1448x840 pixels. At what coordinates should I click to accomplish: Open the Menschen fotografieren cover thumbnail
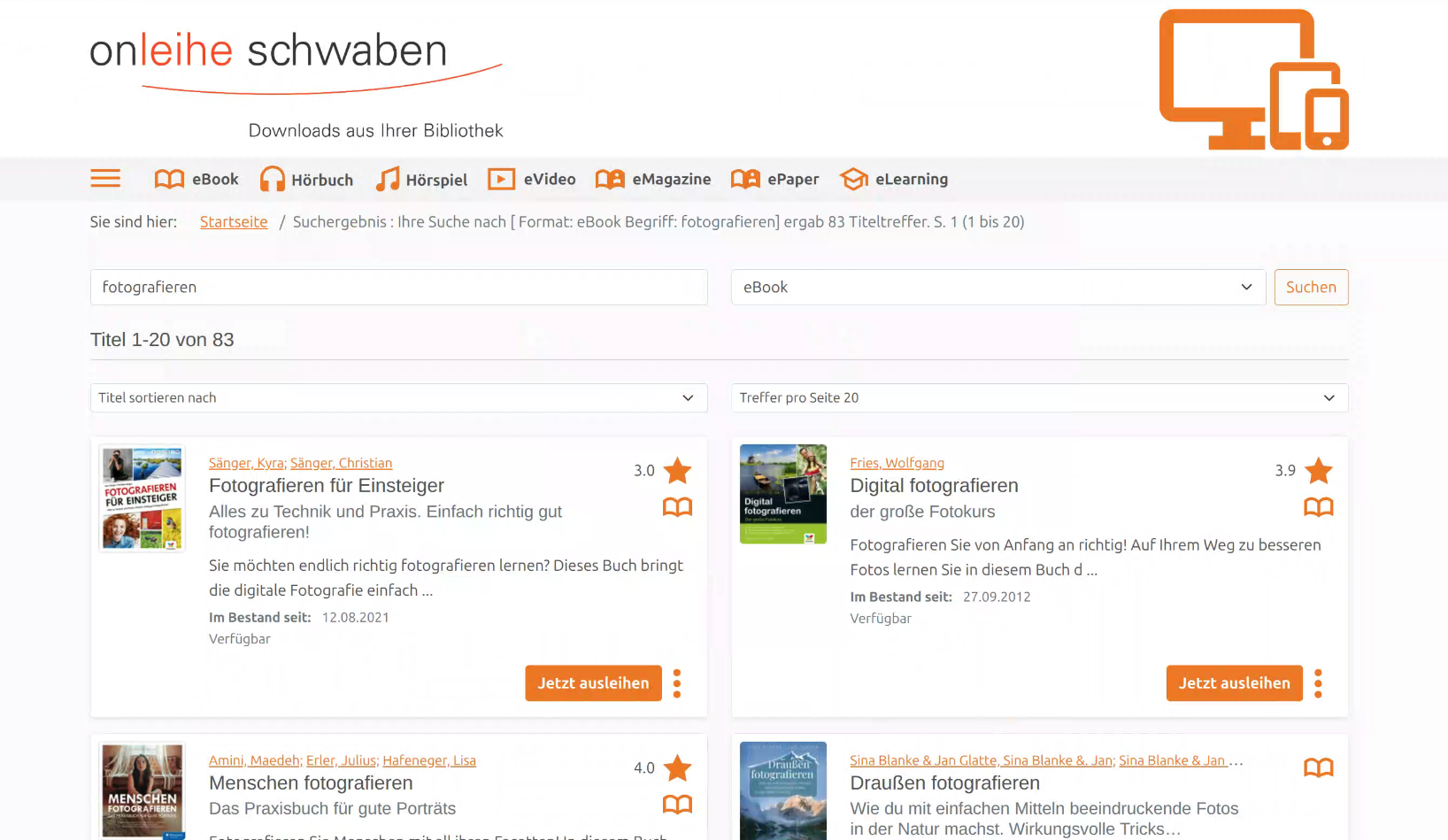coord(142,790)
